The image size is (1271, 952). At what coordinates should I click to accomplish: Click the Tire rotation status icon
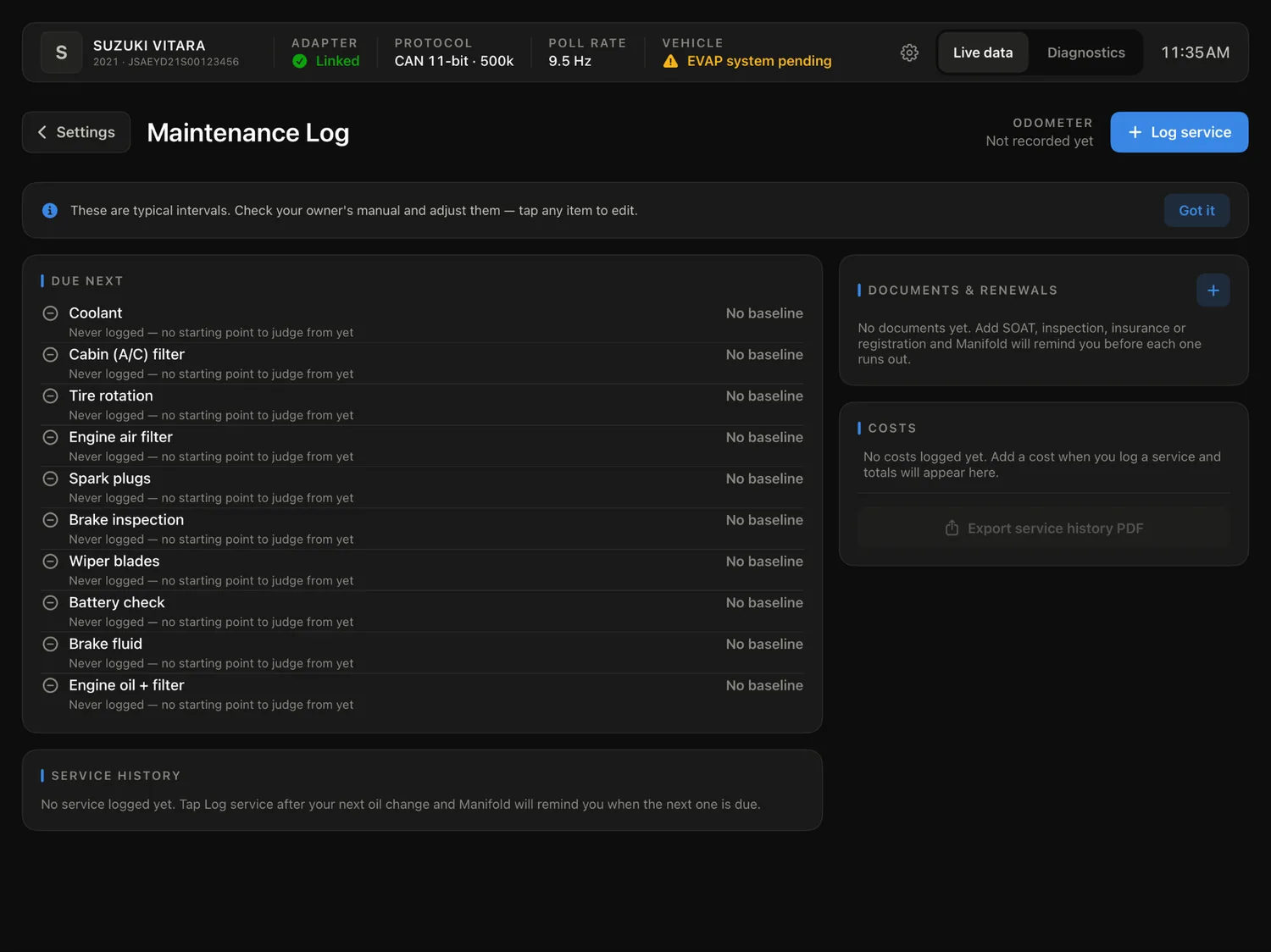point(51,396)
